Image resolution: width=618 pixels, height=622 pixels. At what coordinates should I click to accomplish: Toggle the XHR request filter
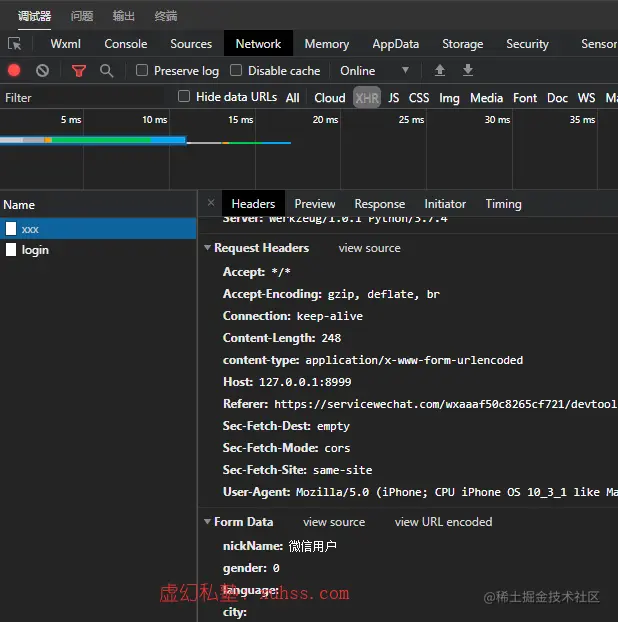[x=367, y=98]
